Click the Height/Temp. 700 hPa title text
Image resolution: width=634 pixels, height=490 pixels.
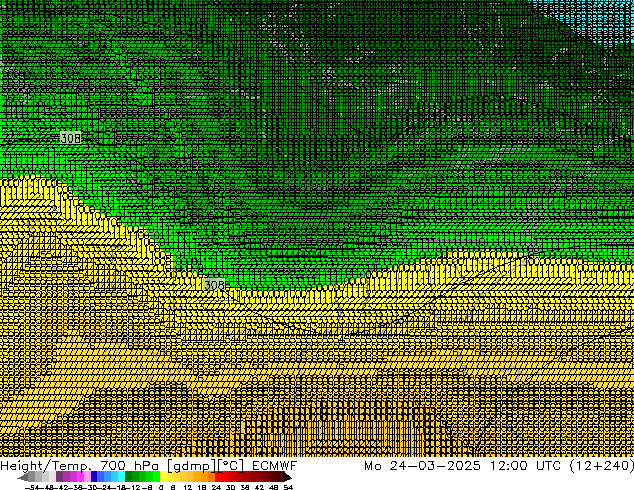[x=80, y=466]
